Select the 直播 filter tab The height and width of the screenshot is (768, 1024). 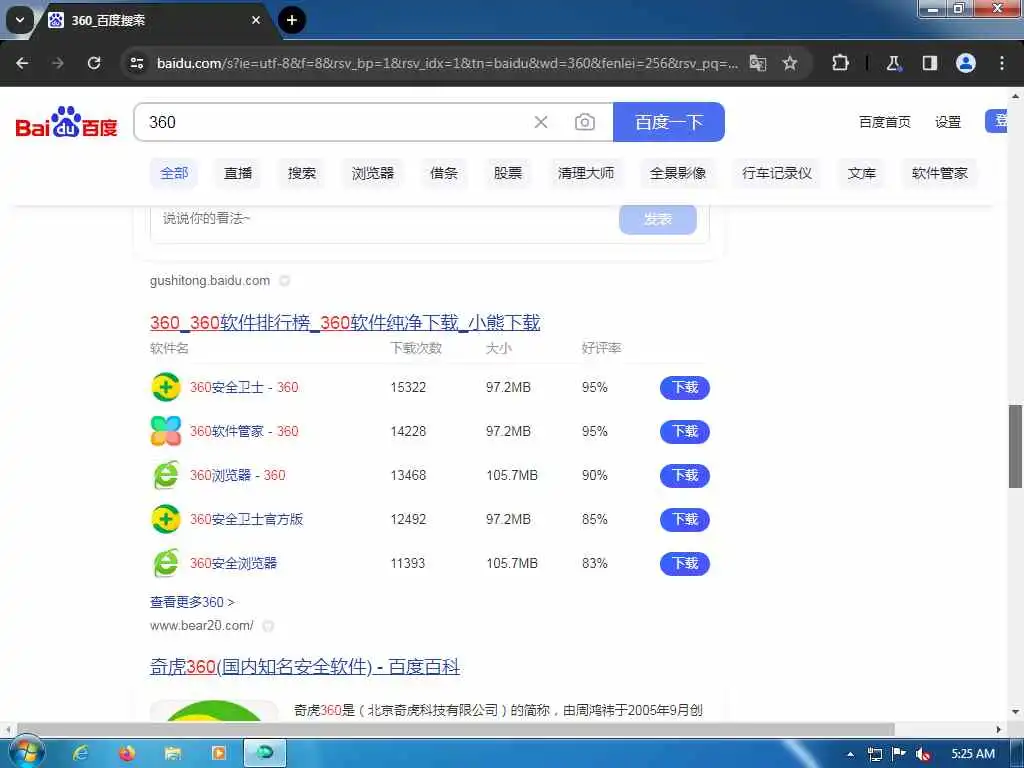[238, 173]
